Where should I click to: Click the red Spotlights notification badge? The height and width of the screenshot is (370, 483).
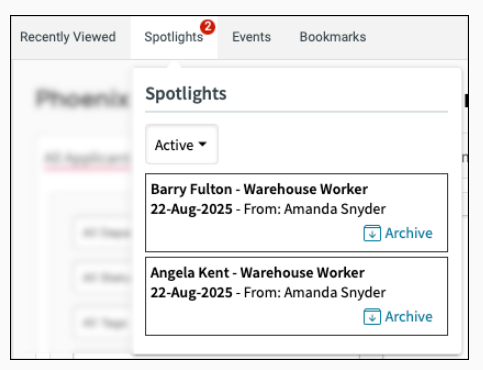[x=207, y=27]
